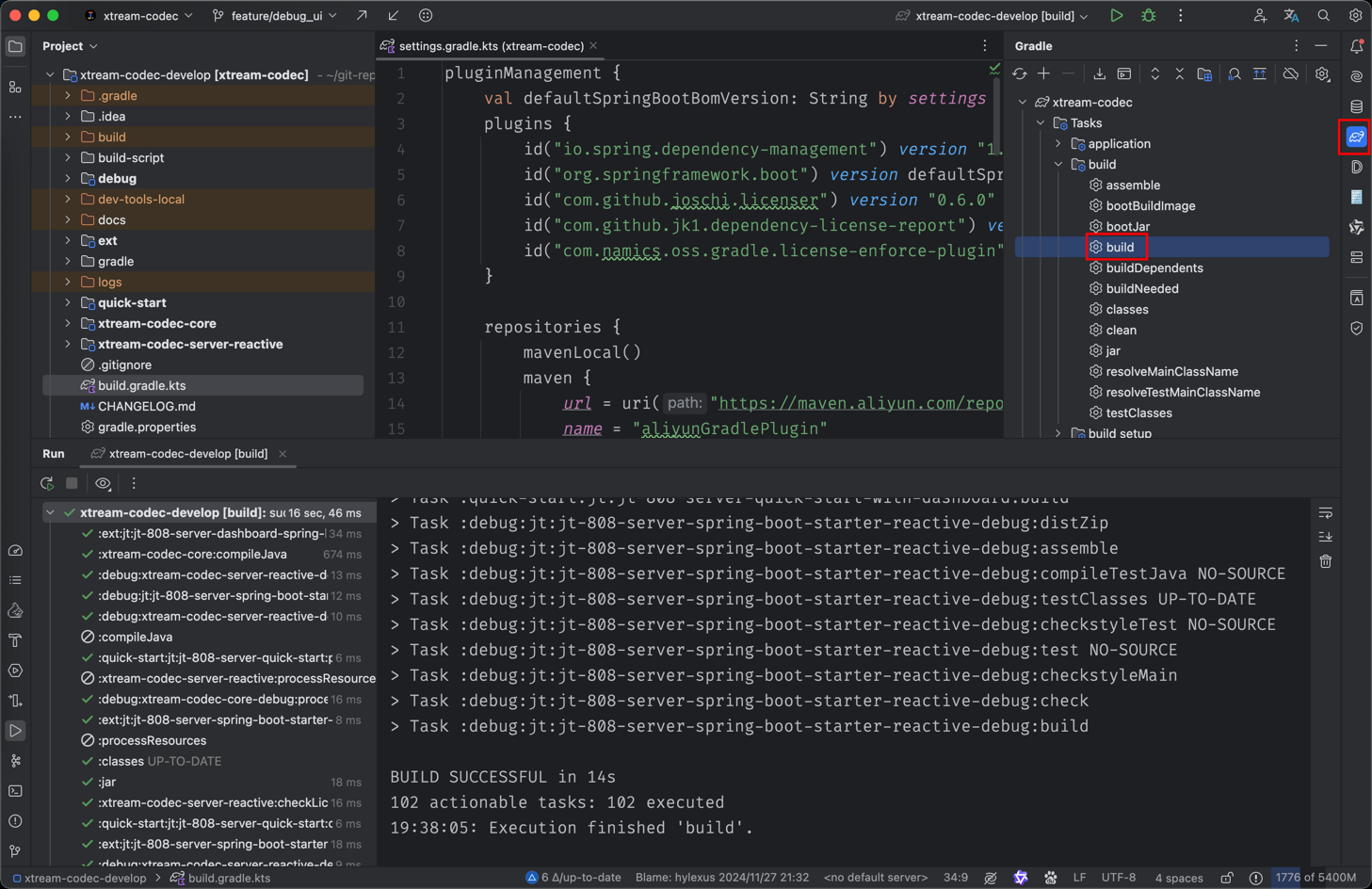1372x889 pixels.
Task: Open Search Everywhere magnifier icon
Action: [x=1323, y=15]
